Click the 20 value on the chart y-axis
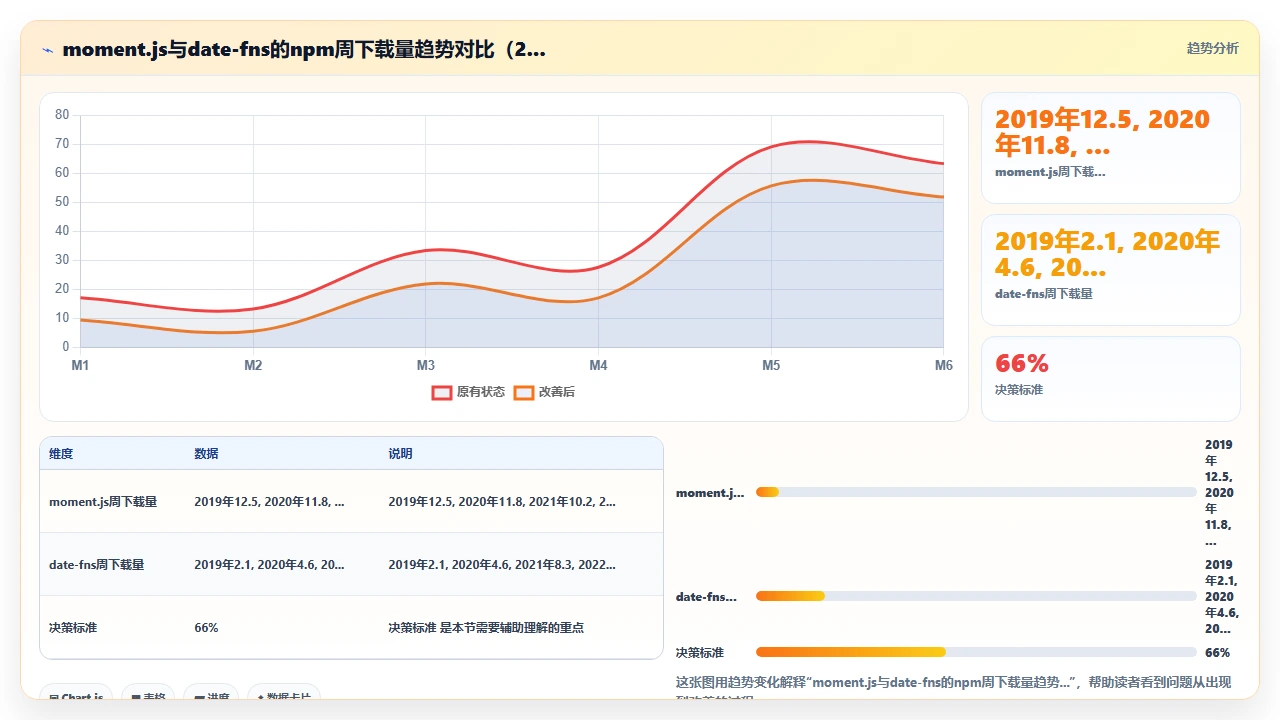Image resolution: width=1280 pixels, height=720 pixels. 62,289
